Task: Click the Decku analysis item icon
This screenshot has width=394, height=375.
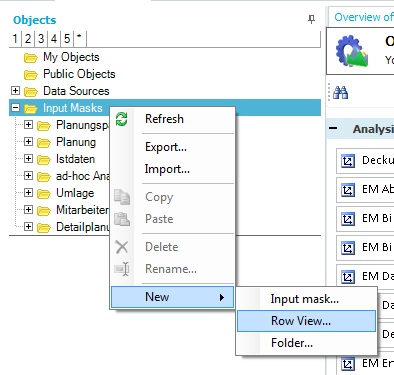Action: point(348,161)
